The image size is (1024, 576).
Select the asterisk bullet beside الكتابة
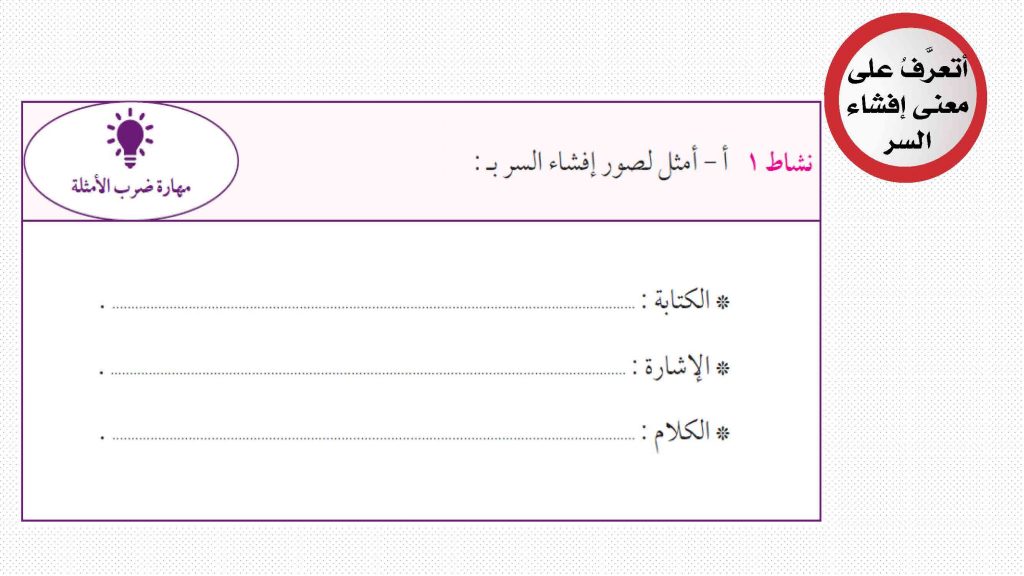(x=722, y=302)
